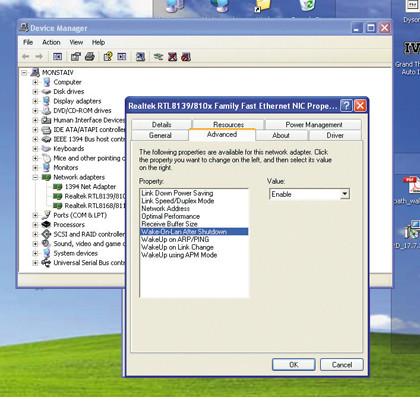Open the Value dropdown showing Enable
The height and width of the screenshot is (397, 420).
tap(345, 194)
